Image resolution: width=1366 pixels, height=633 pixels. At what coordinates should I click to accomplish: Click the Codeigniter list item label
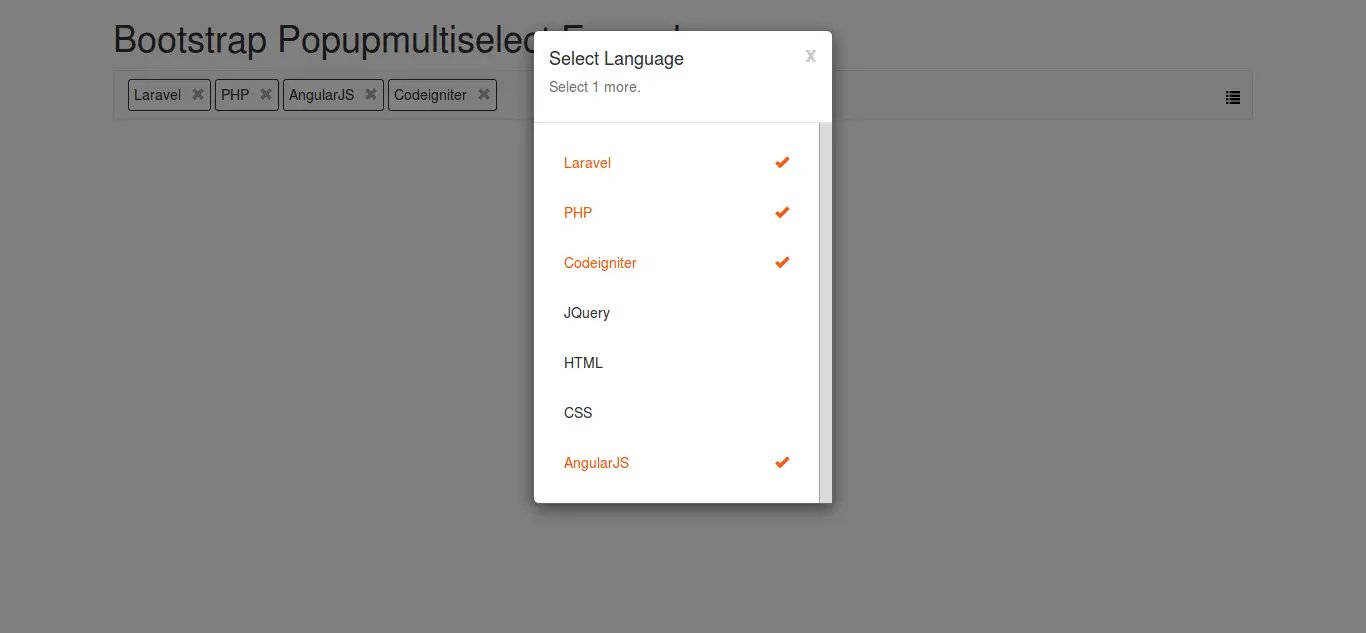pyautogui.click(x=600, y=263)
